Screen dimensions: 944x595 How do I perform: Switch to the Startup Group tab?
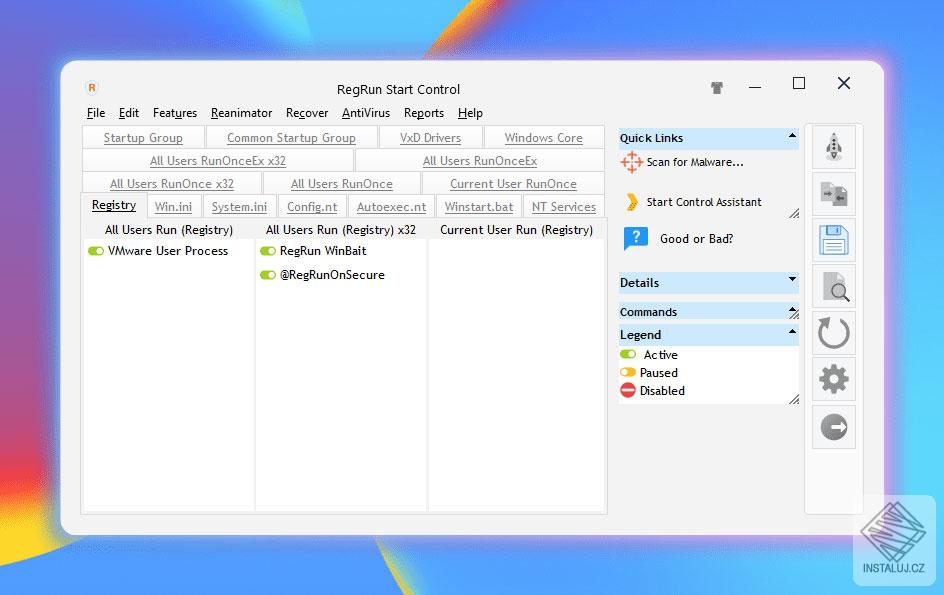point(143,138)
